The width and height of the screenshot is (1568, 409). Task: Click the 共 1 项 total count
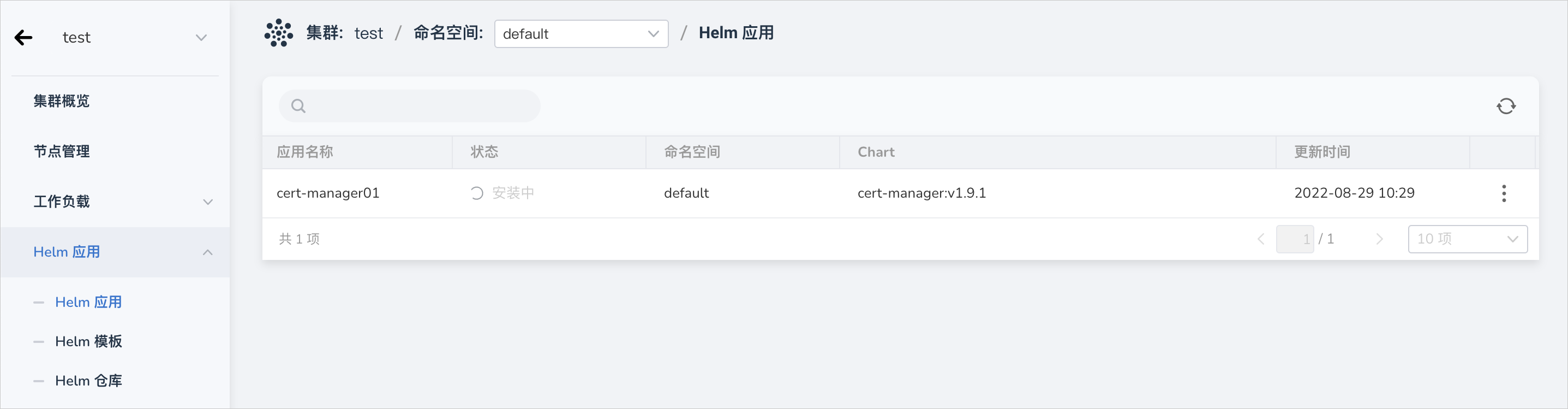pyautogui.click(x=300, y=239)
